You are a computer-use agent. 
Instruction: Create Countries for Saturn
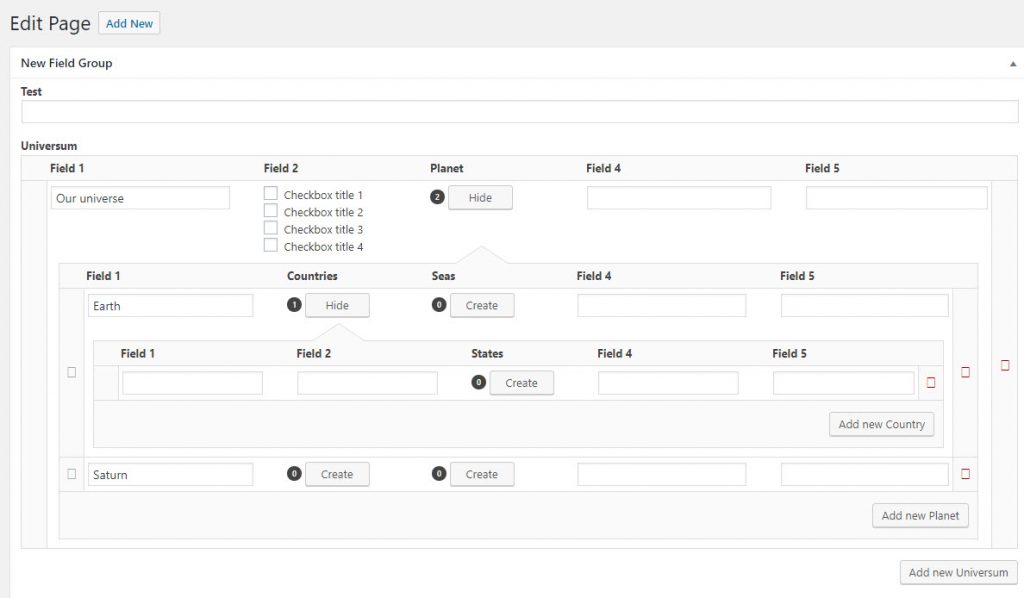coord(337,475)
